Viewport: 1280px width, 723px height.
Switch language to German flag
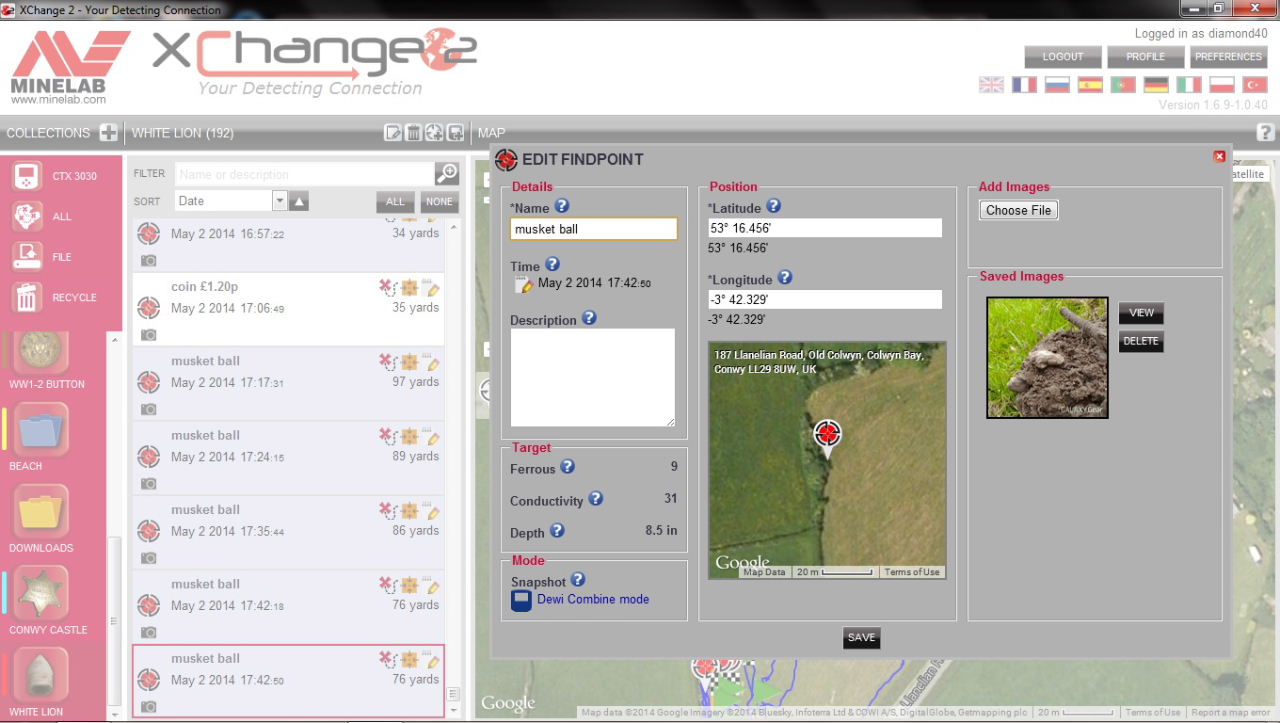[1156, 85]
